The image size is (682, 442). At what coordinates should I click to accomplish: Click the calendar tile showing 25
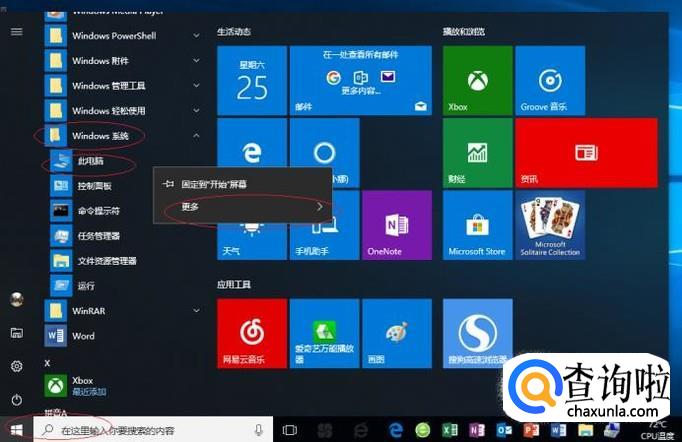tap(251, 78)
